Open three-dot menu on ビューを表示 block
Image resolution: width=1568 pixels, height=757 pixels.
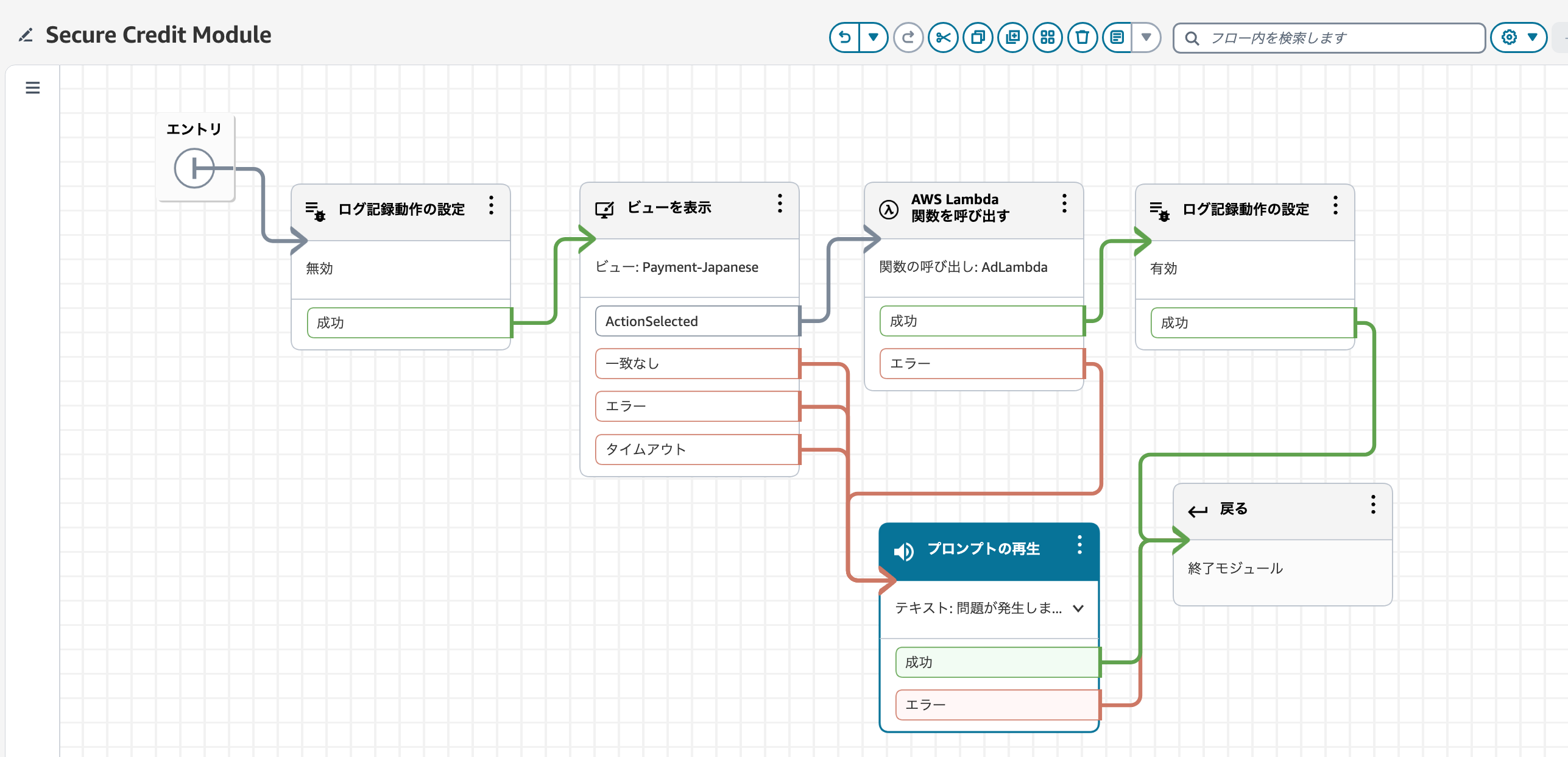[x=780, y=204]
